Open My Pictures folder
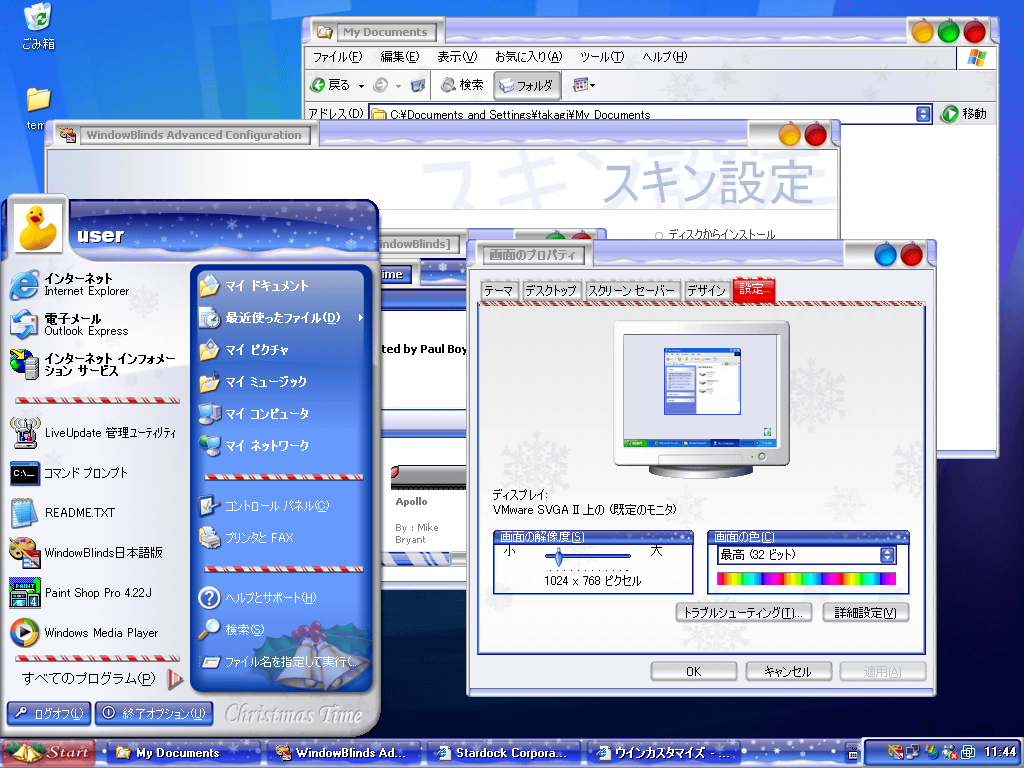The image size is (1024, 768). click(244, 349)
